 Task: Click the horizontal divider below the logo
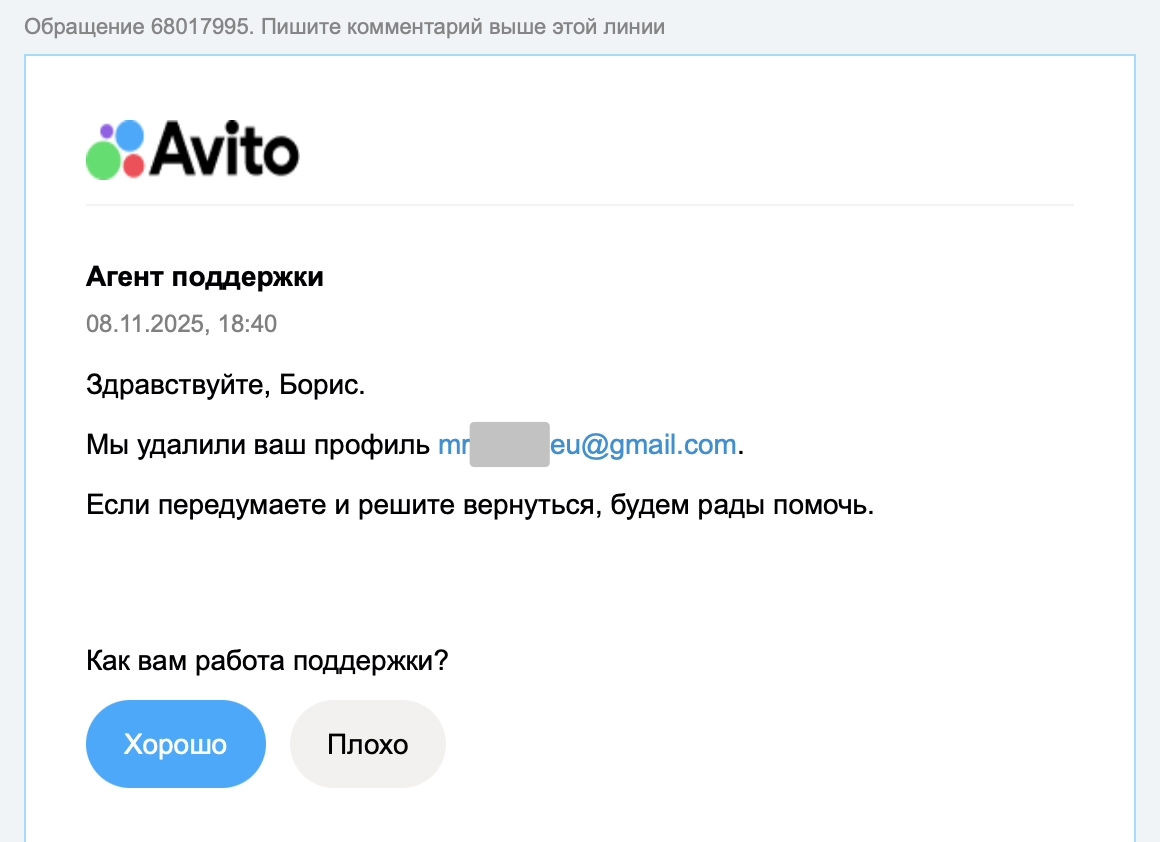pyautogui.click(x=580, y=205)
